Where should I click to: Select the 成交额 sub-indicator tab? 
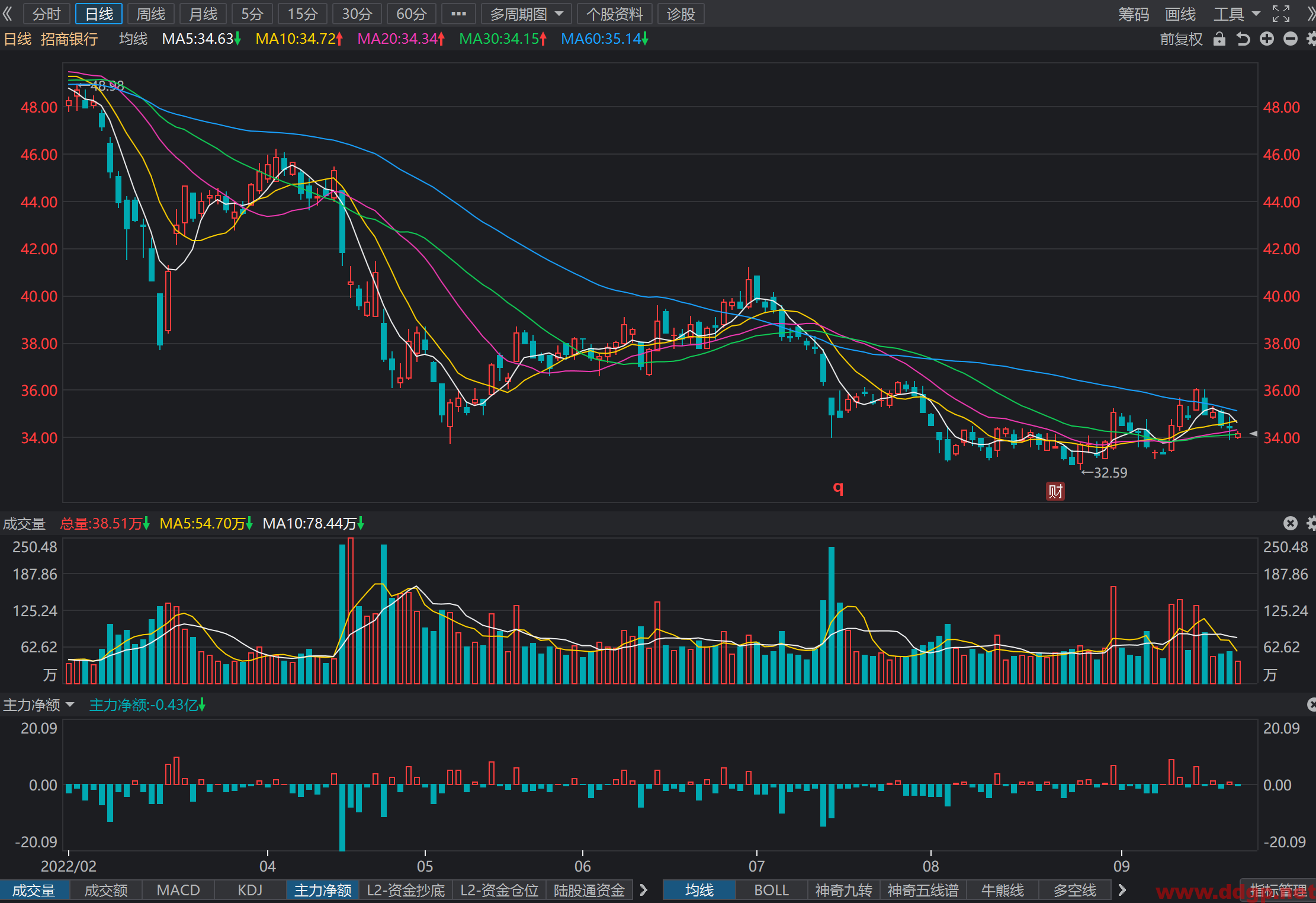tap(106, 890)
